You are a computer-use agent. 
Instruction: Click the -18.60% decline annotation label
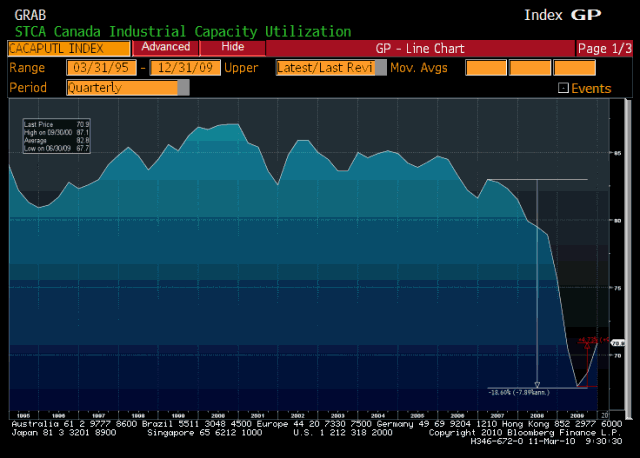pyautogui.click(x=518, y=392)
